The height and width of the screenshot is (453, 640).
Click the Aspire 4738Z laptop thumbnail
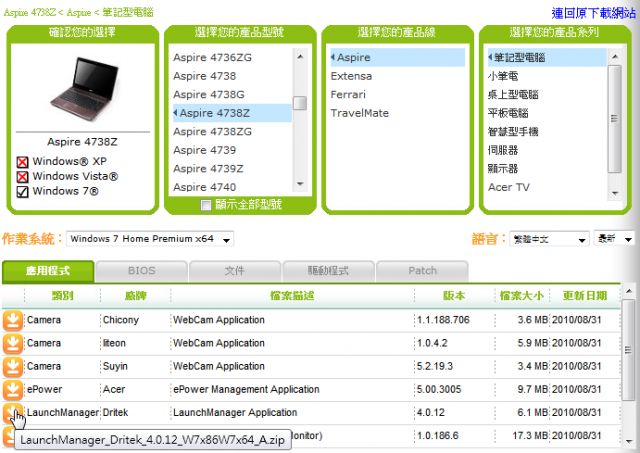[x=84, y=89]
